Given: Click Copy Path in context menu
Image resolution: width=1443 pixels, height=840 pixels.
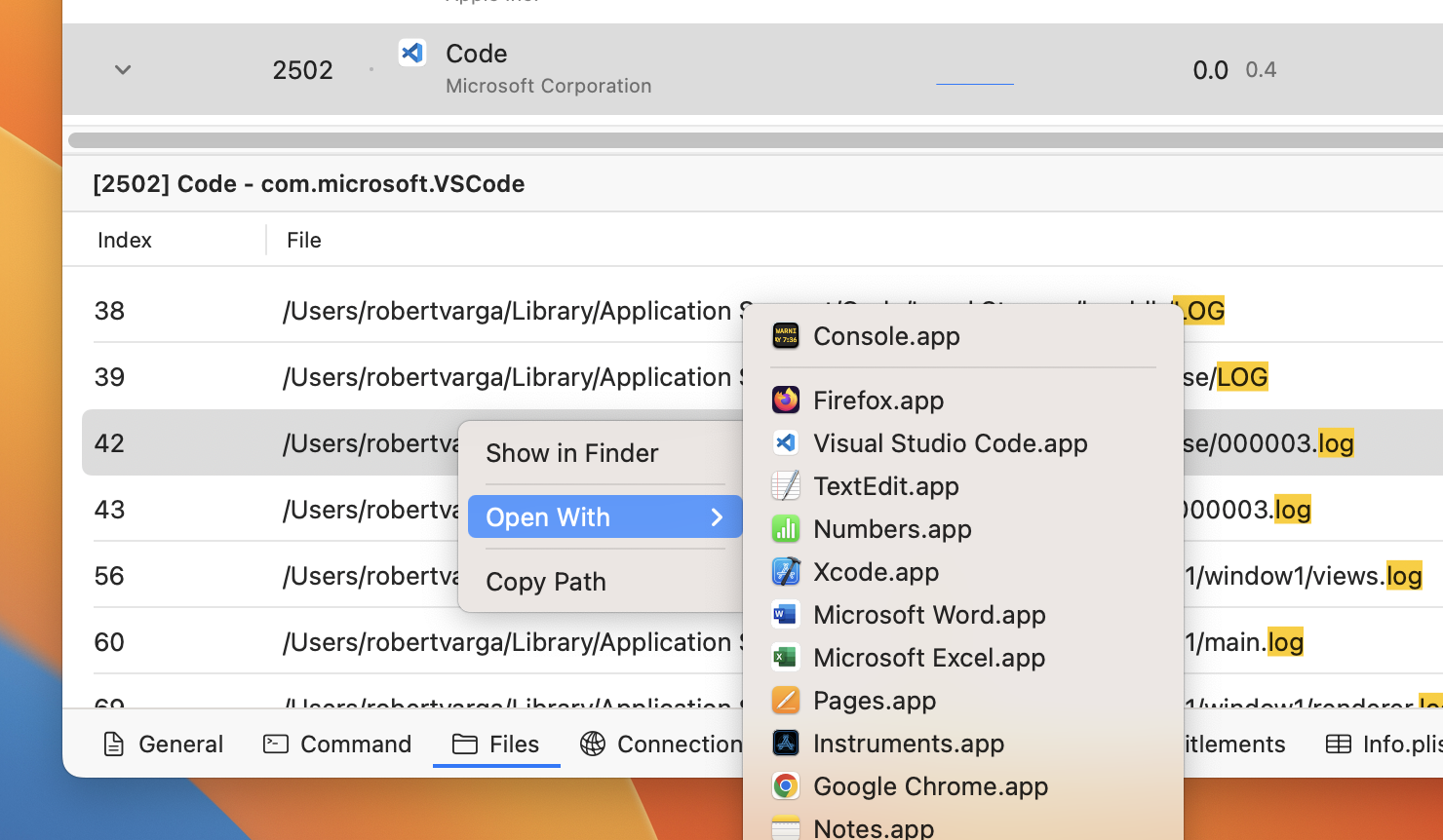Looking at the screenshot, I should tap(546, 582).
